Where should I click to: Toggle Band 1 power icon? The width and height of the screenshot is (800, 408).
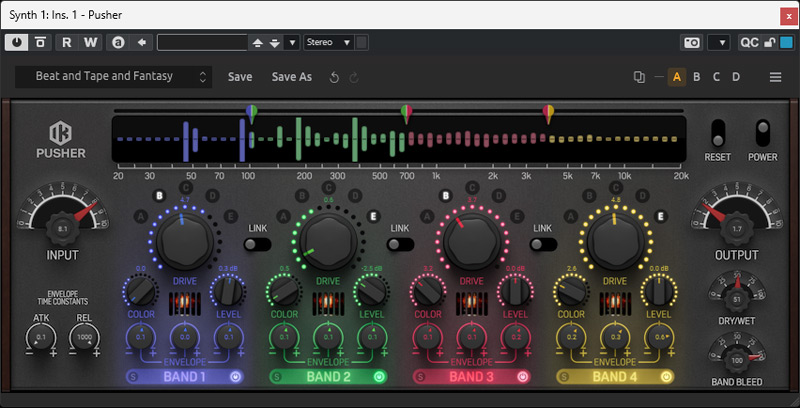(235, 377)
